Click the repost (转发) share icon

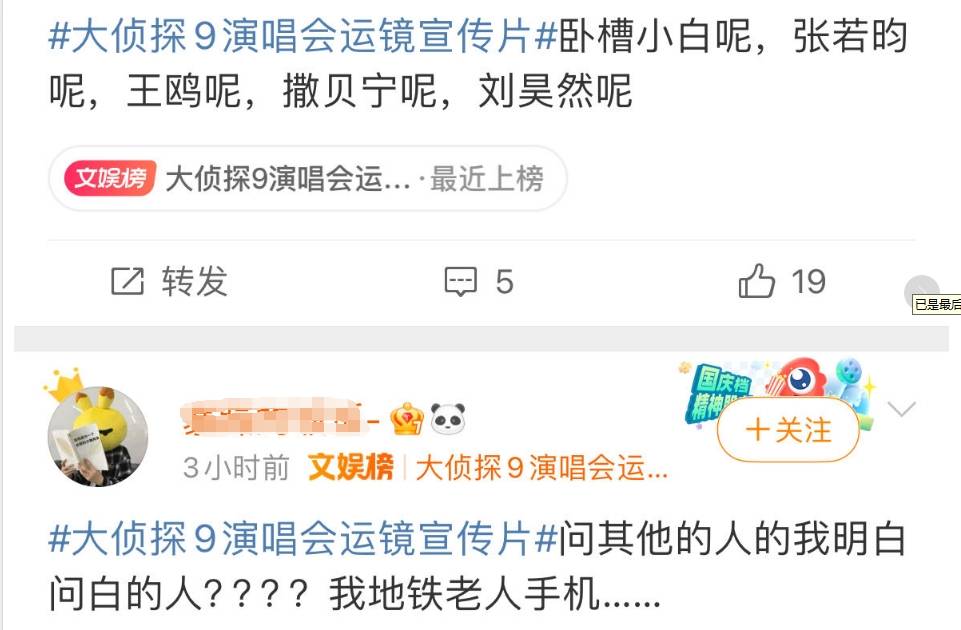[x=127, y=281]
